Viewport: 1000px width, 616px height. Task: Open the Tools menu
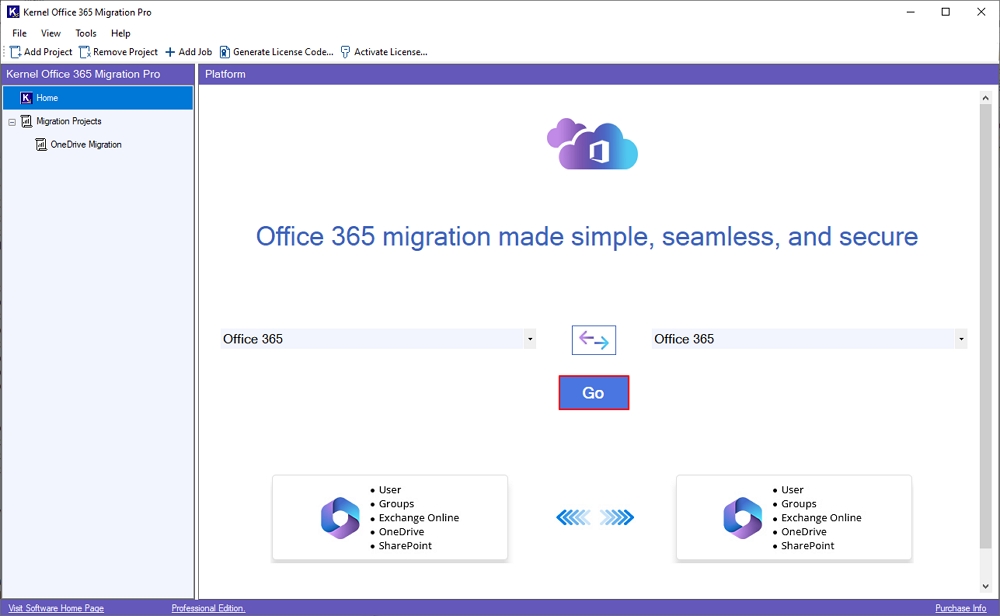85,33
